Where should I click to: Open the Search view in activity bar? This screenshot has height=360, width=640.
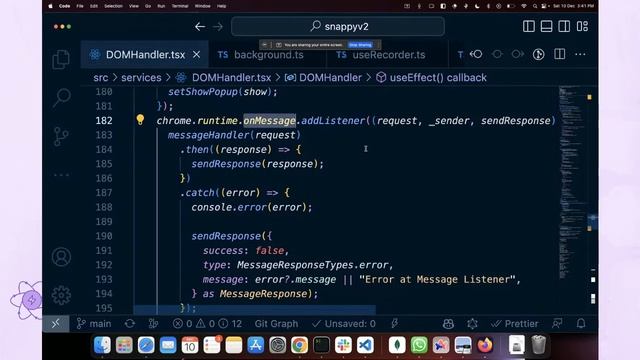pyautogui.click(x=62, y=98)
